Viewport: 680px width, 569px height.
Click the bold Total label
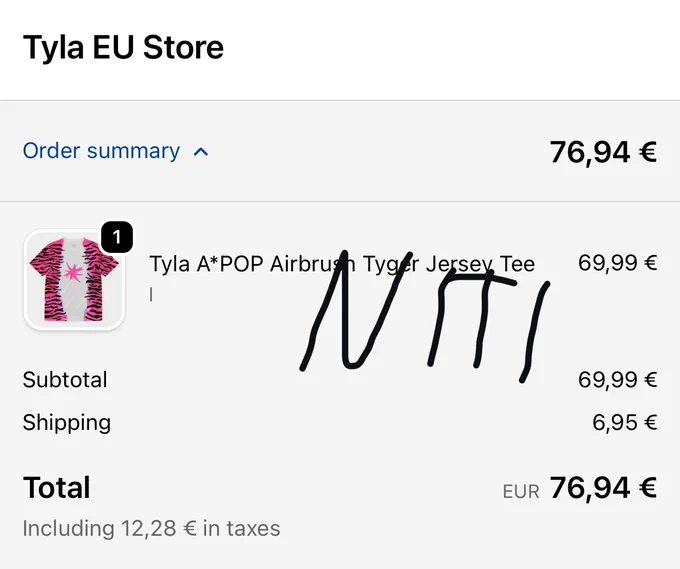(x=56, y=487)
